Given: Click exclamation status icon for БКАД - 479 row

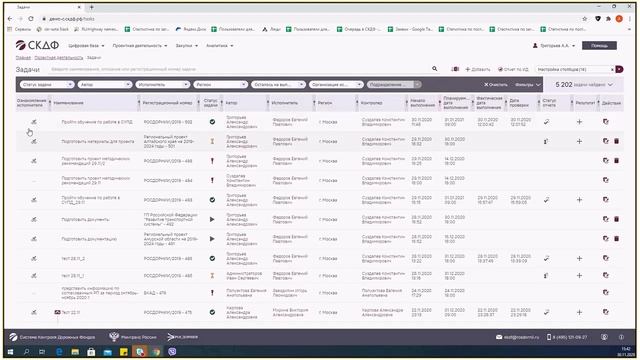Looking at the screenshot, I should [x=212, y=293].
